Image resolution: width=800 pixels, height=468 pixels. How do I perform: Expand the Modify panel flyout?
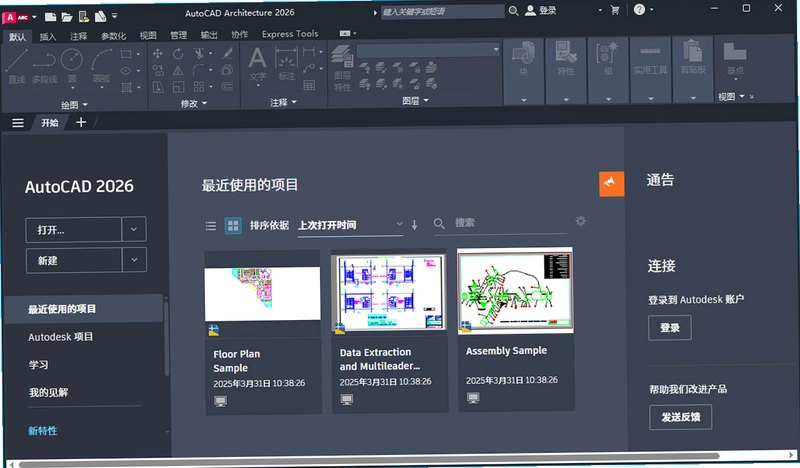194,104
